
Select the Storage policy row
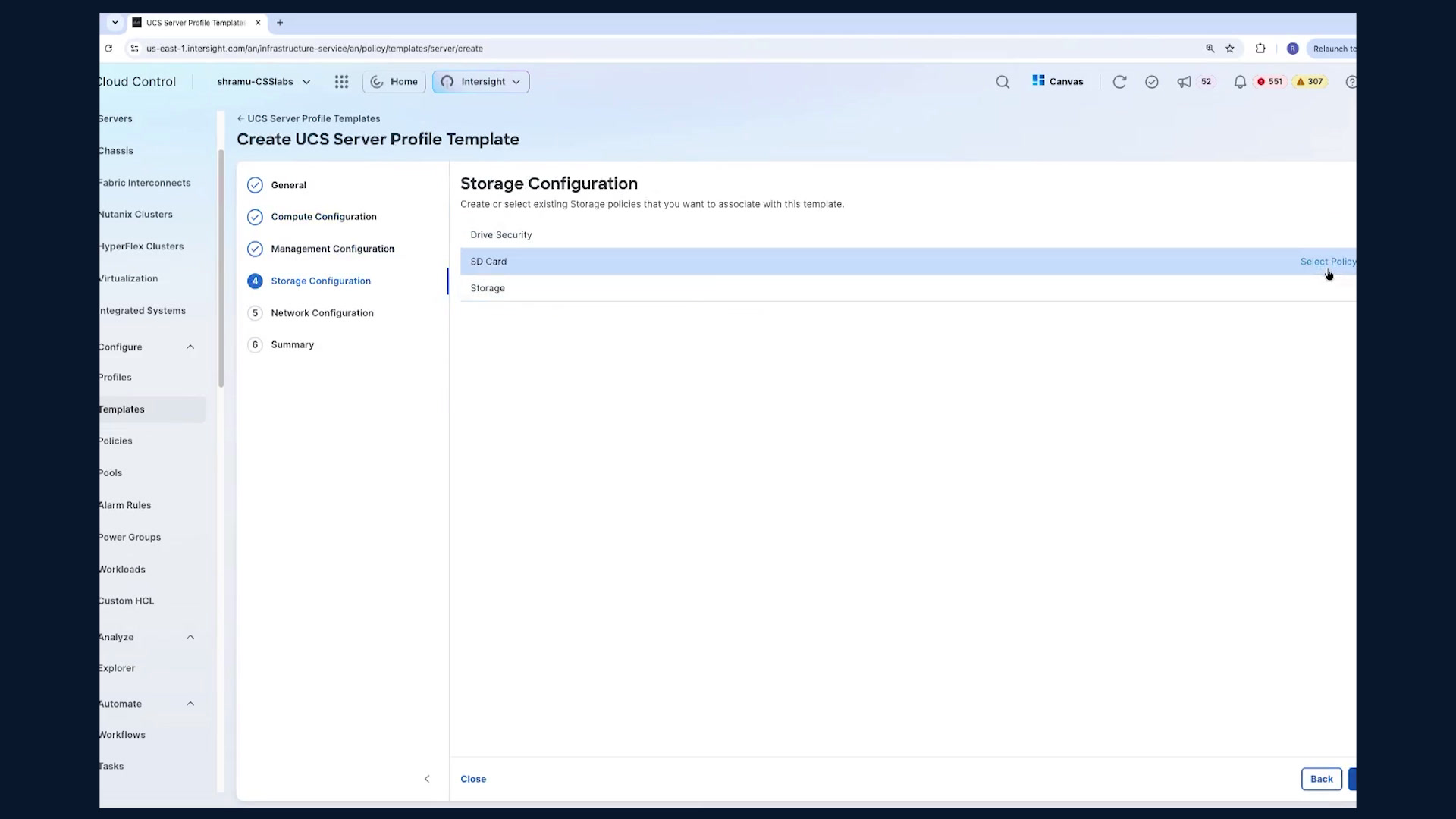[x=908, y=288]
